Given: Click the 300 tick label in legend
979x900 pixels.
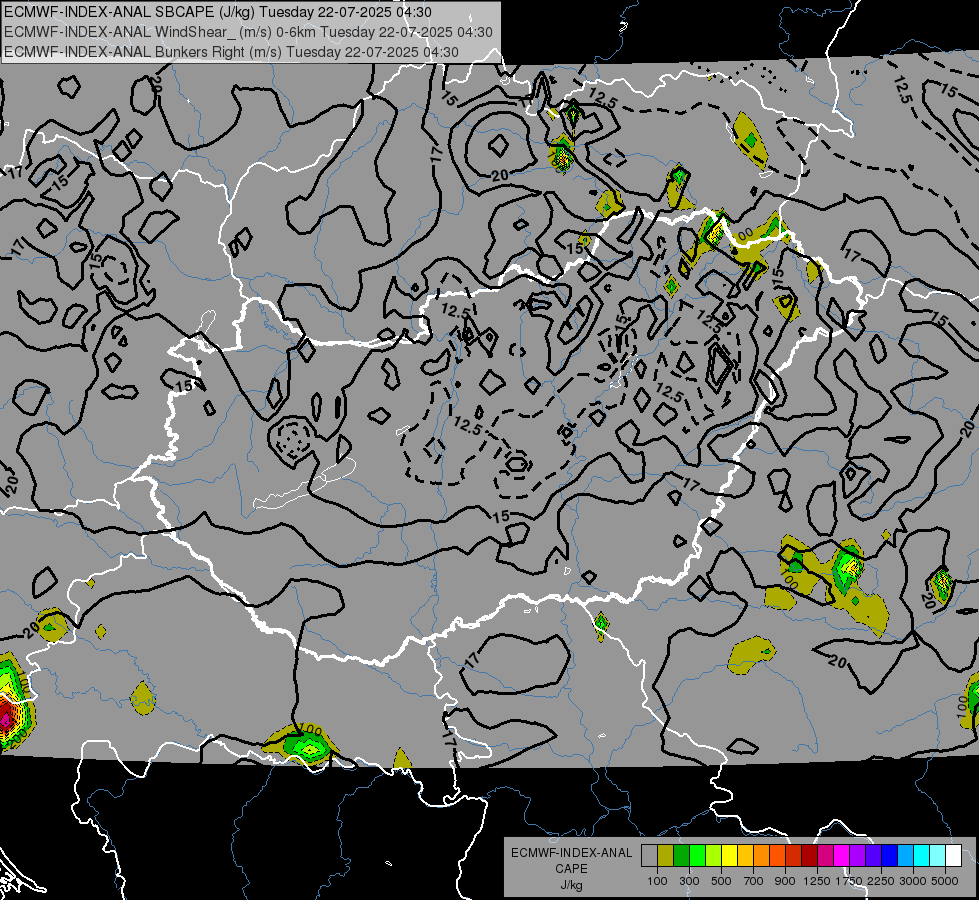Looking at the screenshot, I should coord(689,881).
